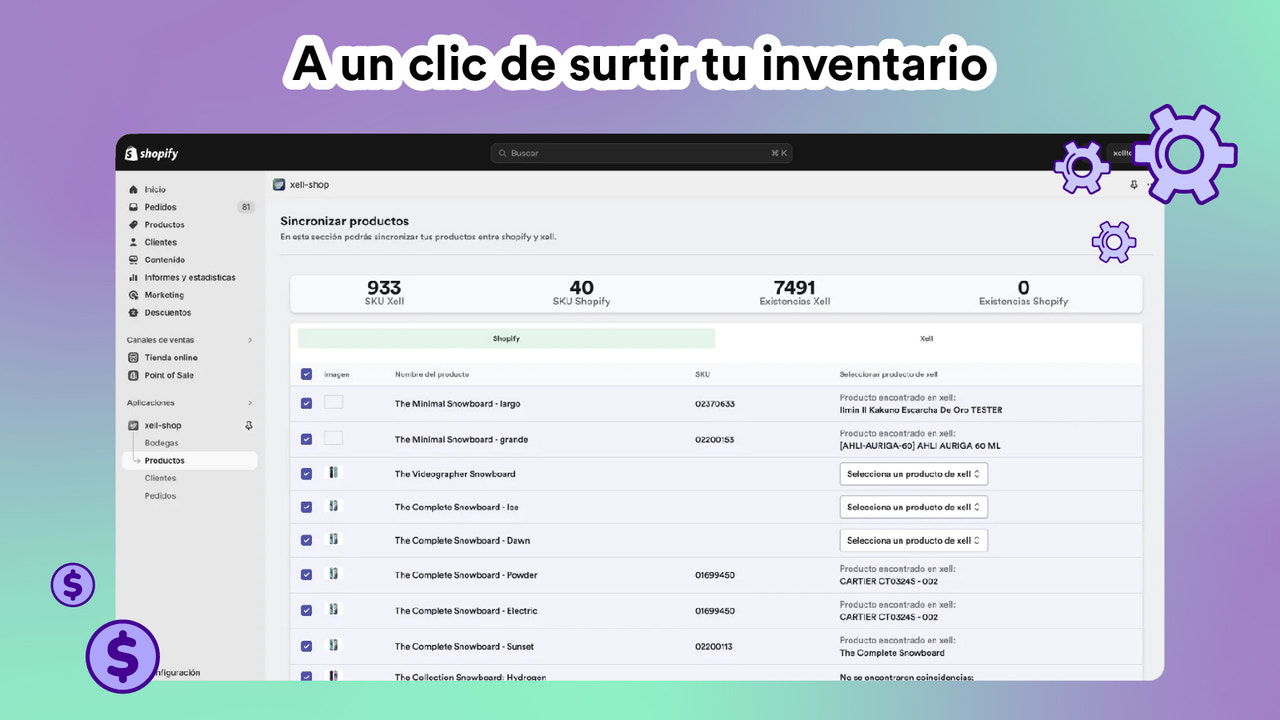The image size is (1280, 720).
Task: Open Clientes under the xell-shop app
Action: click(160, 478)
